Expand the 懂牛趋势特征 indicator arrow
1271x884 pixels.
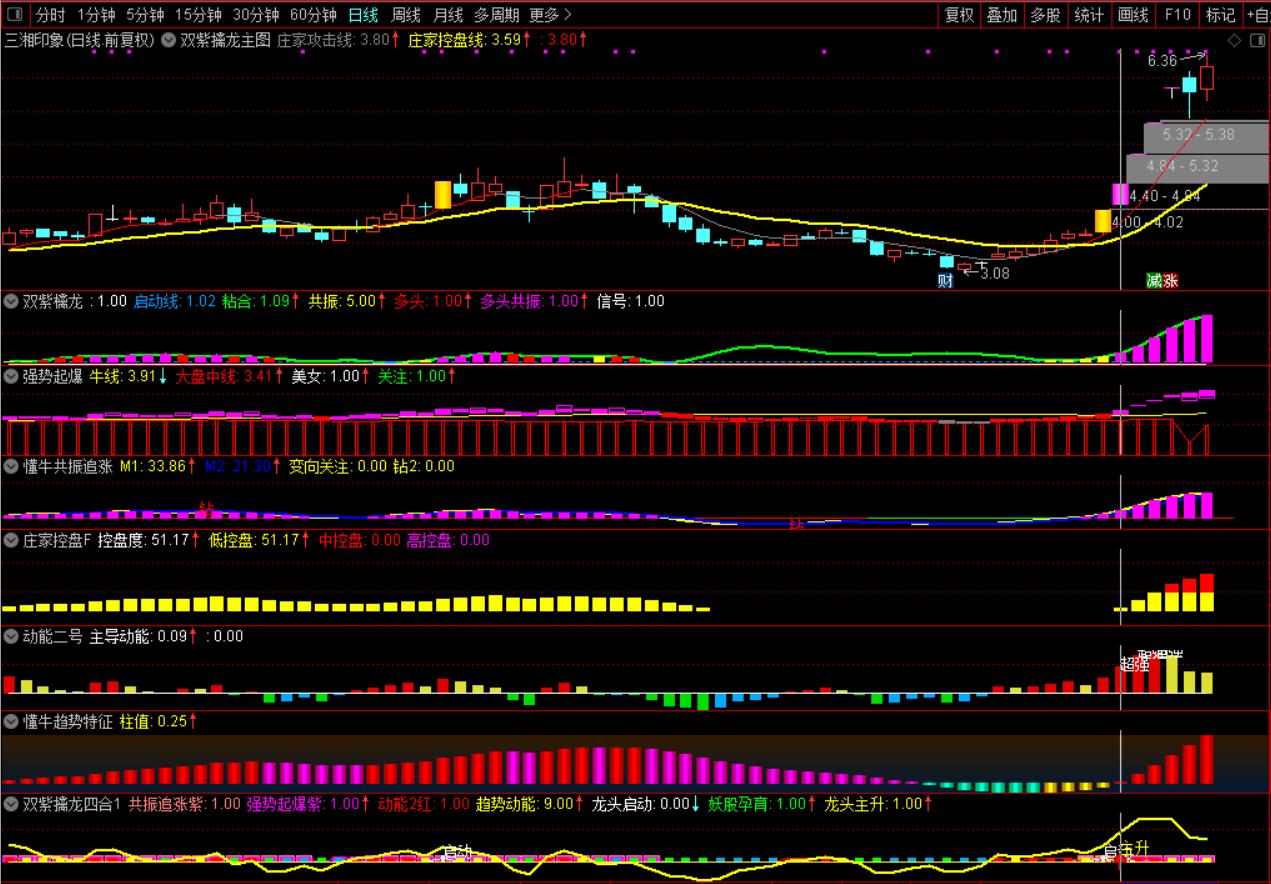[x=11, y=721]
